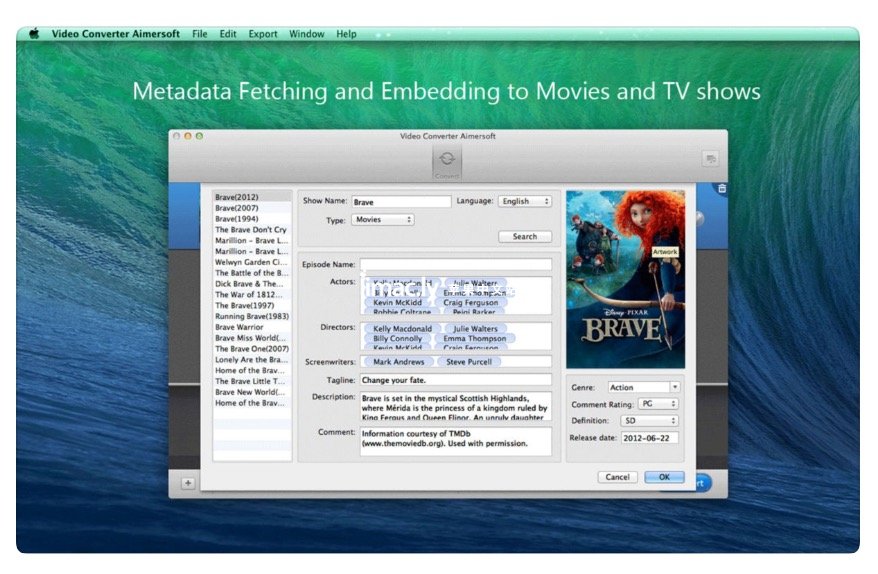Select 'Brave New World(...' result

(252, 392)
